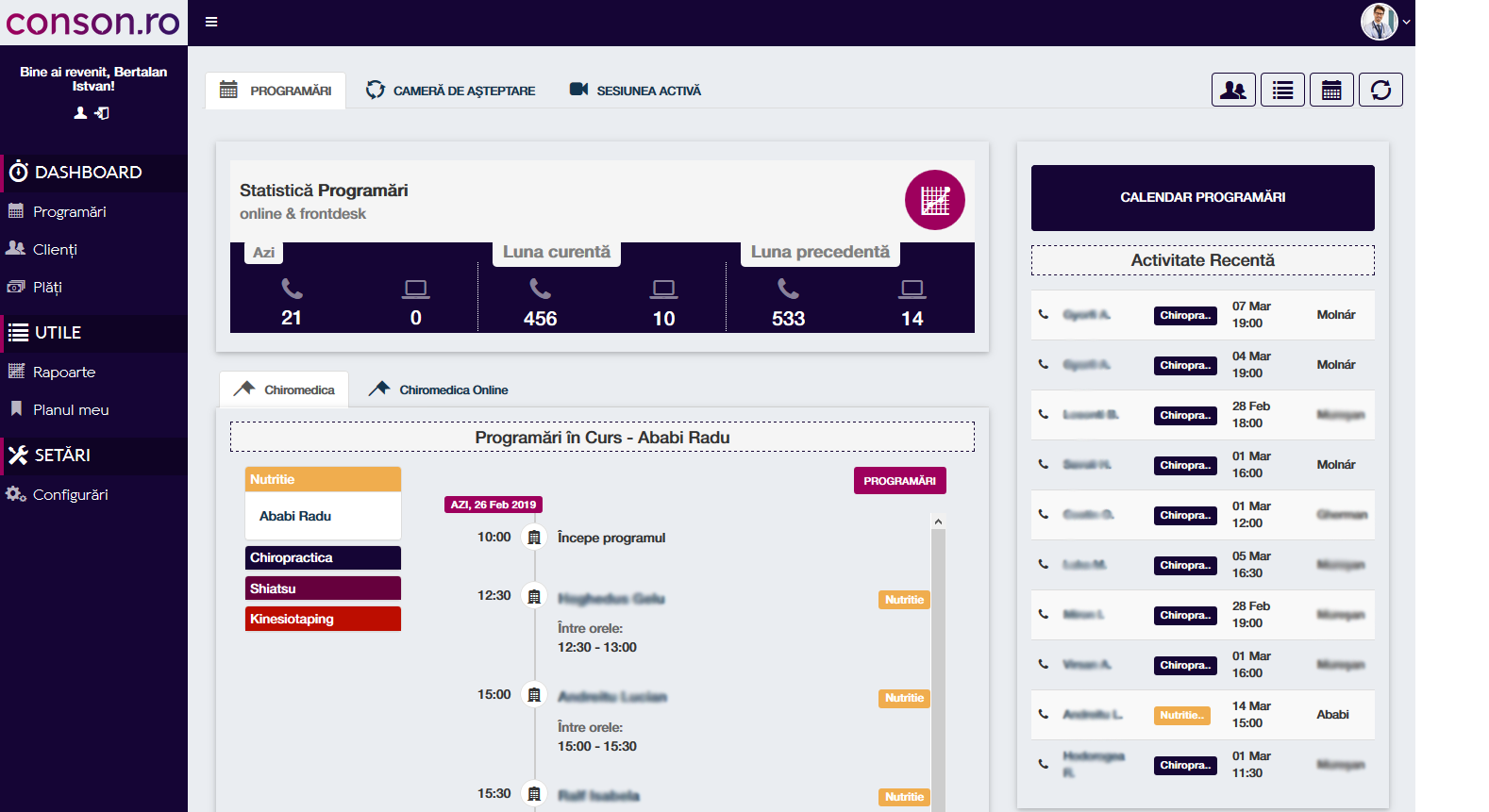
Task: Open Rapoarte in the sidebar
Action: point(63,372)
